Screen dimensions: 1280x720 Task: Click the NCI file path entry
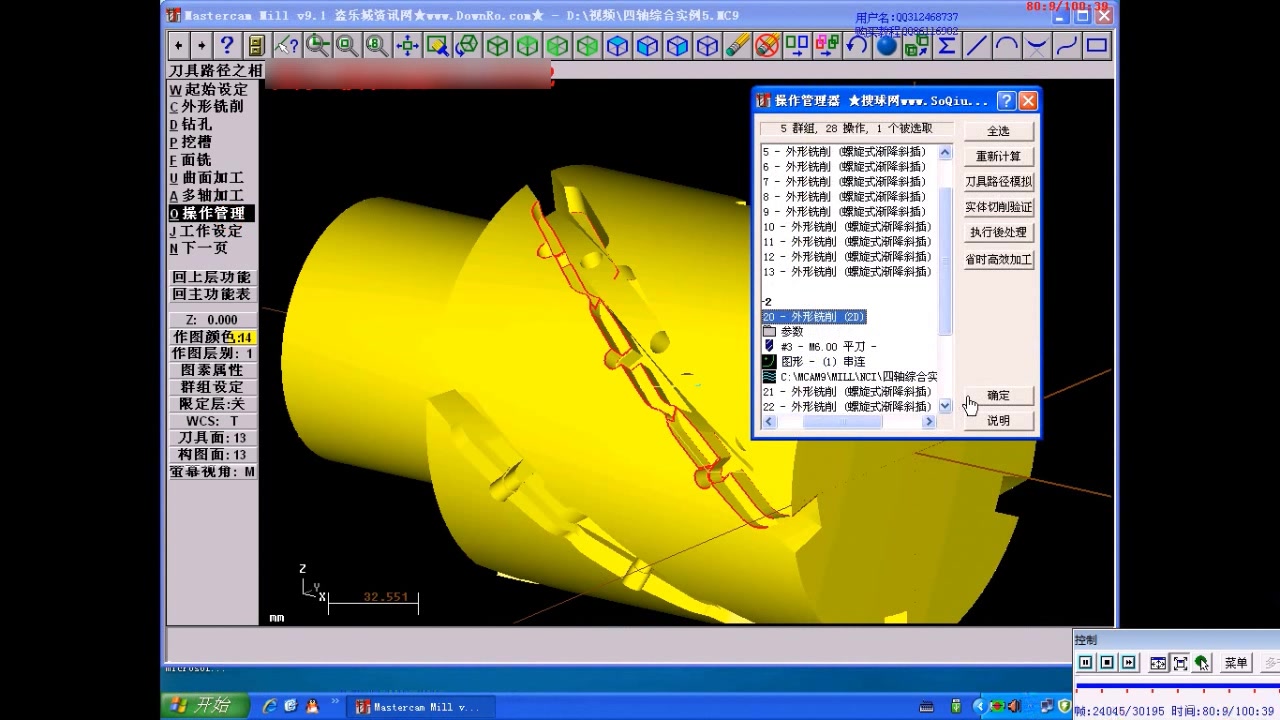[850, 376]
